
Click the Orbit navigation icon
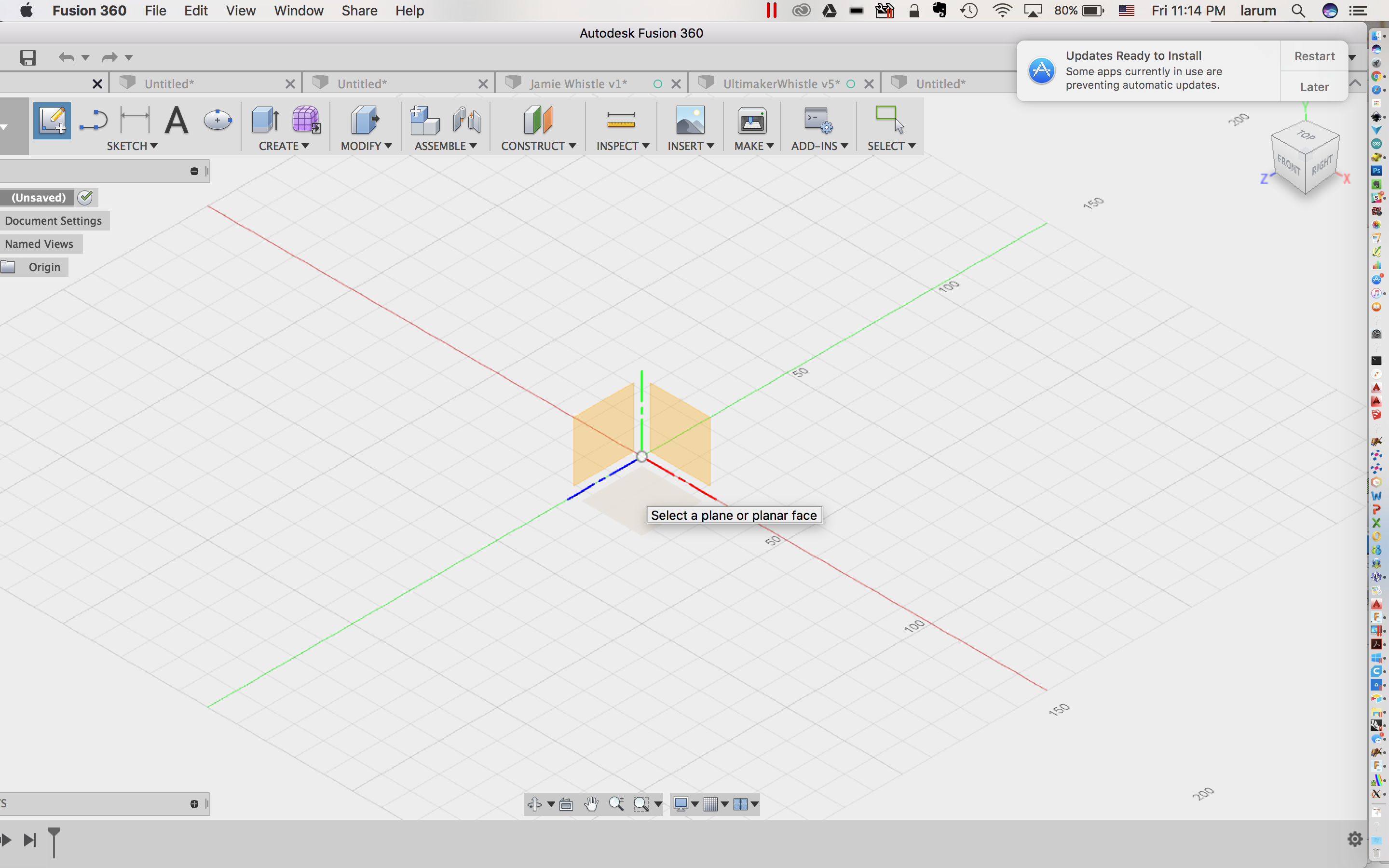pyautogui.click(x=534, y=804)
